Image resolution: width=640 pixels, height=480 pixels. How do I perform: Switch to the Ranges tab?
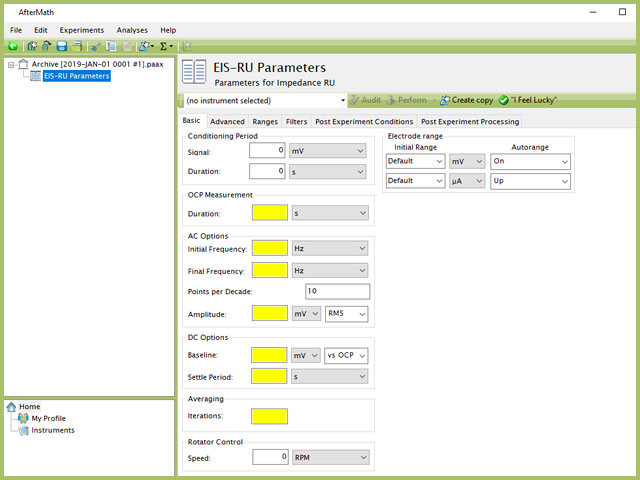pyautogui.click(x=265, y=122)
